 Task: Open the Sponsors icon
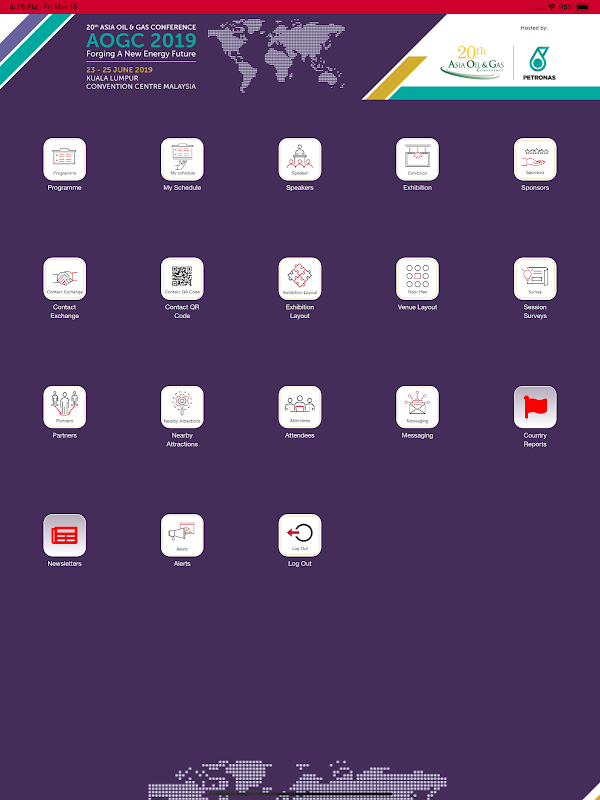tap(535, 159)
